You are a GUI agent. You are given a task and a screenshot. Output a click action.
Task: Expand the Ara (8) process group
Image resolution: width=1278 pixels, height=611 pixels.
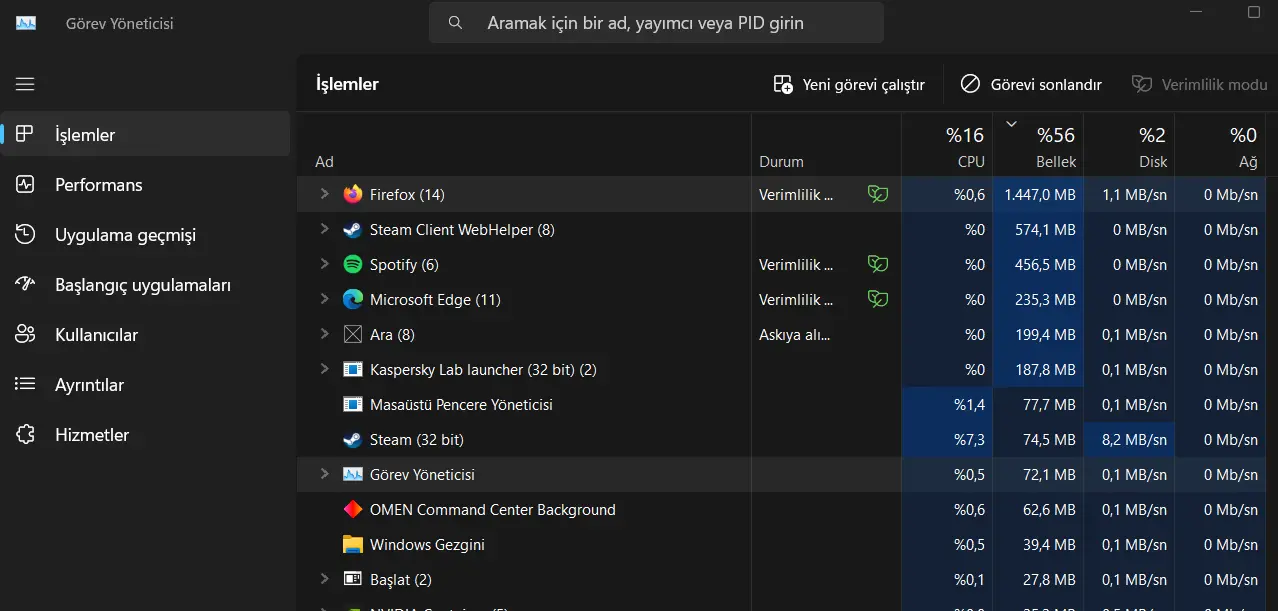pyautogui.click(x=324, y=334)
